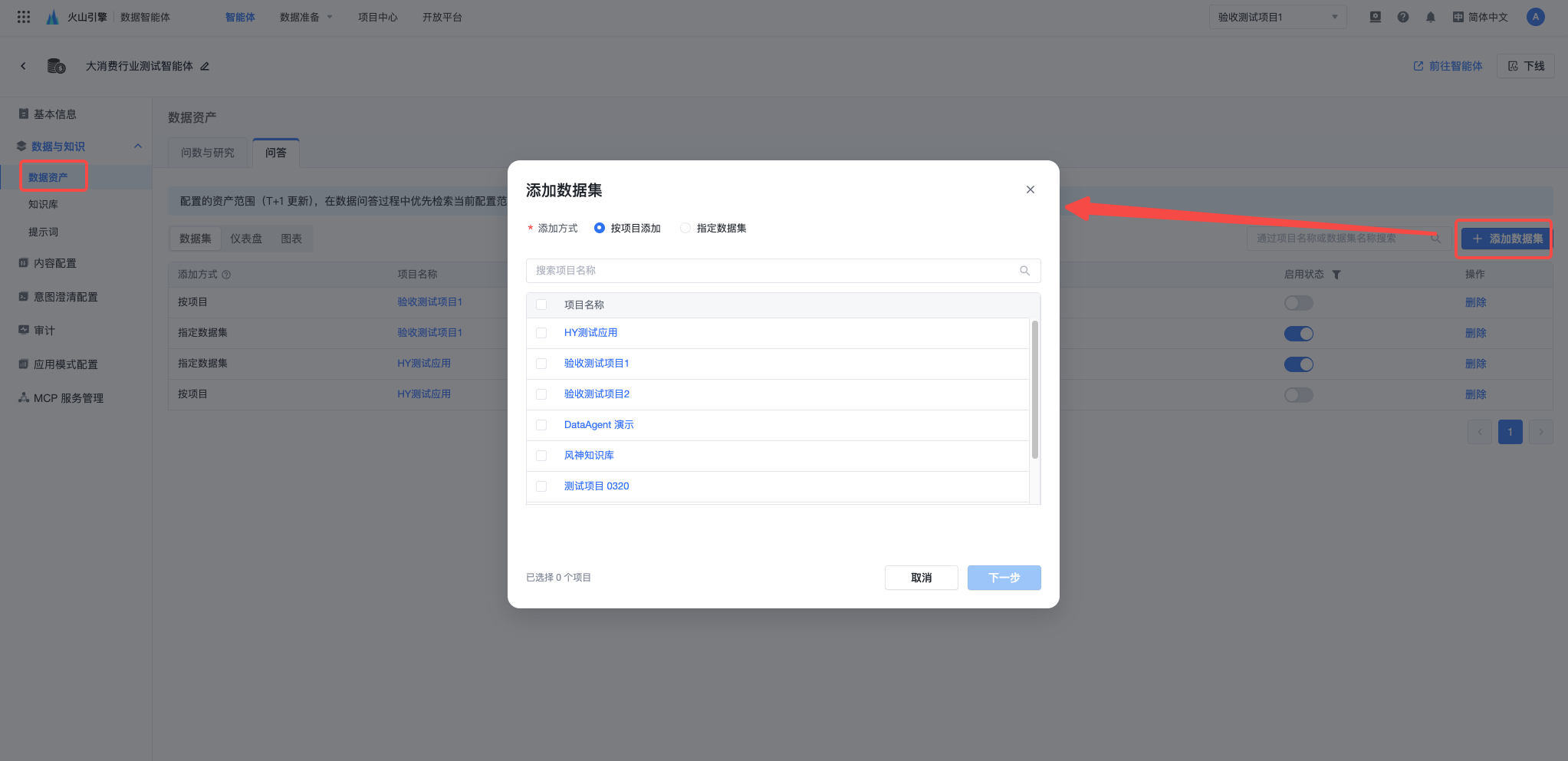Tick the checkbox for 风神知识库

[x=541, y=456]
